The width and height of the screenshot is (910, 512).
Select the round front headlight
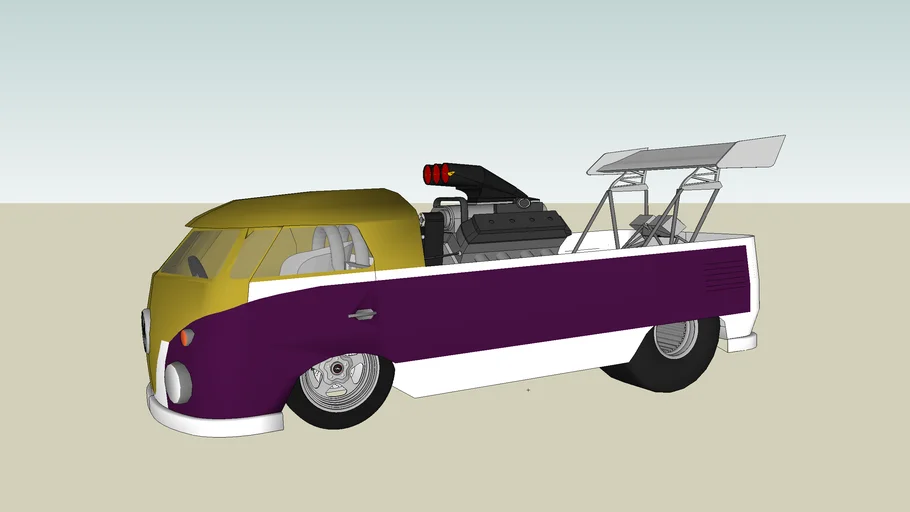178,382
